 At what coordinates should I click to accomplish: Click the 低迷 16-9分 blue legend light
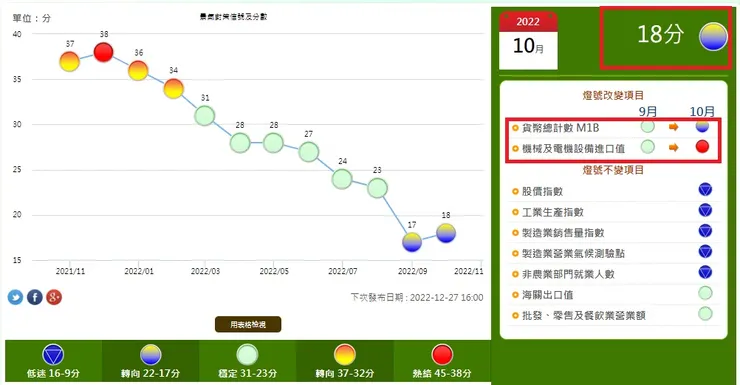point(53,355)
